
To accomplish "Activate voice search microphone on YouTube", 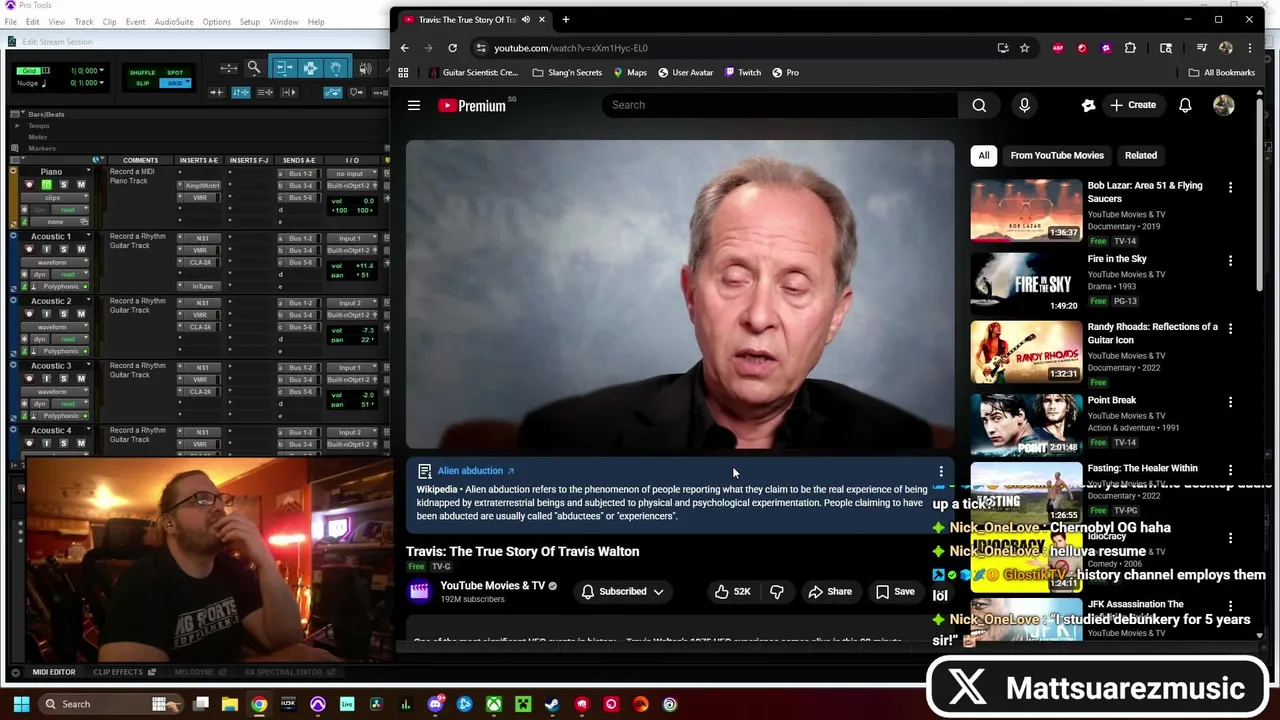I will point(1024,105).
